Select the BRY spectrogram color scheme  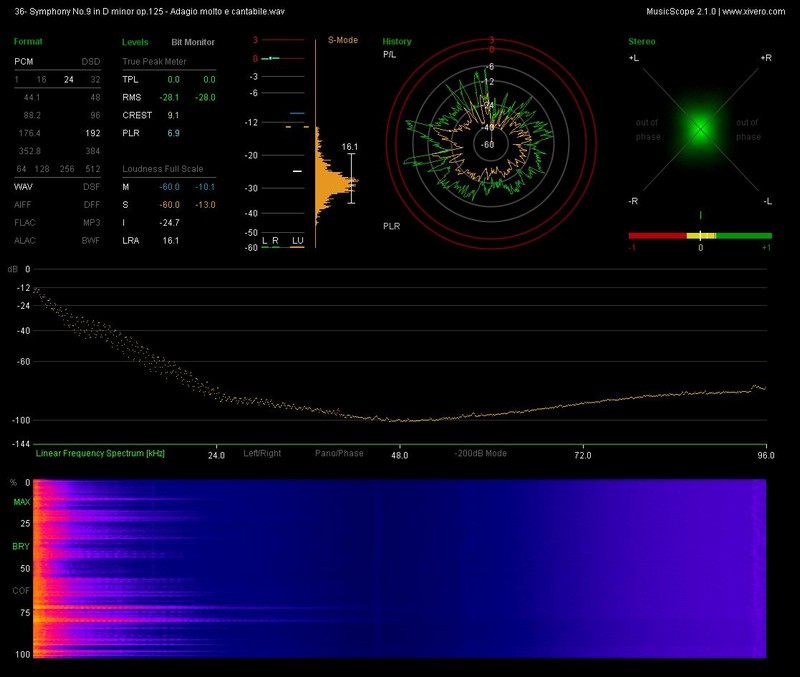coord(21,546)
